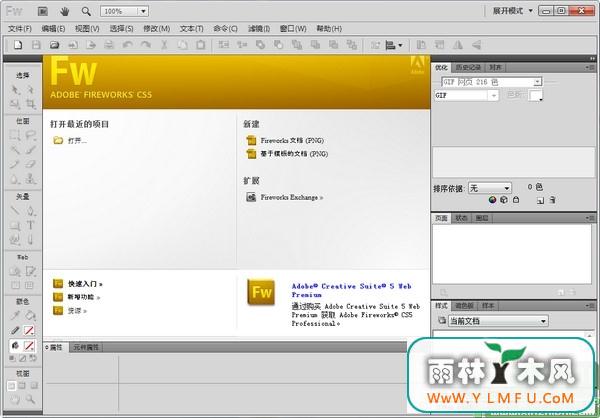The image size is (600, 418).
Task: Select the Magic Wand tool
Action: (x=15, y=150)
